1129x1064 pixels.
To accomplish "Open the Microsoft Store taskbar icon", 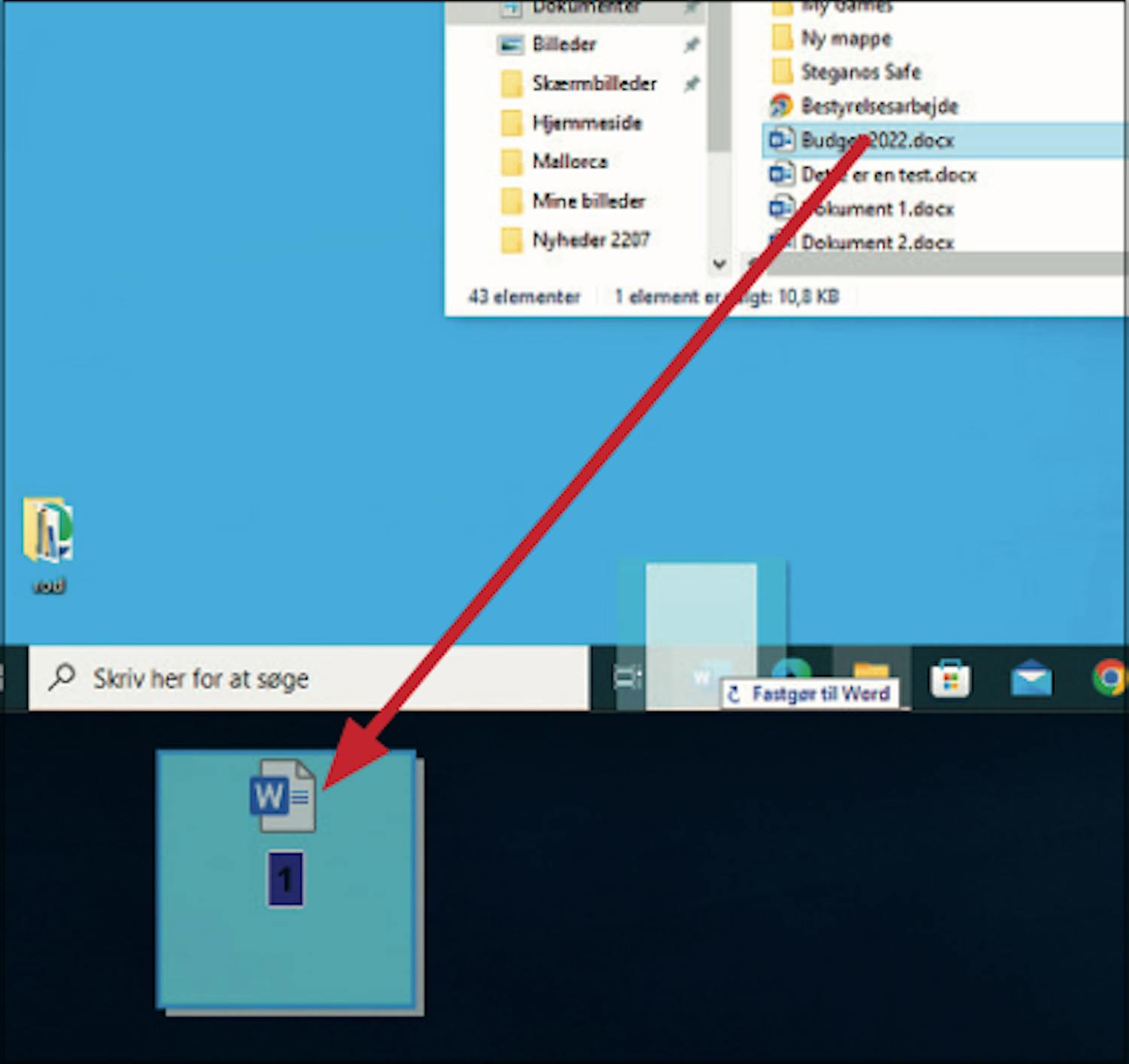I will click(x=950, y=678).
